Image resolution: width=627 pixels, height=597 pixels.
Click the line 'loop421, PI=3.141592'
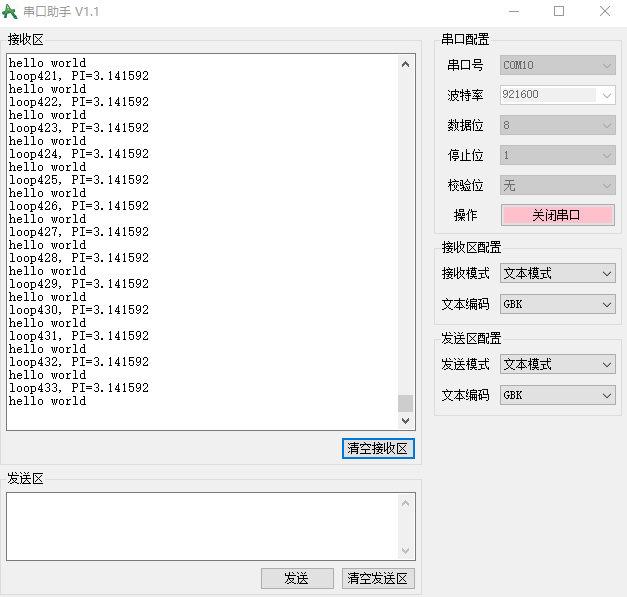[79, 76]
